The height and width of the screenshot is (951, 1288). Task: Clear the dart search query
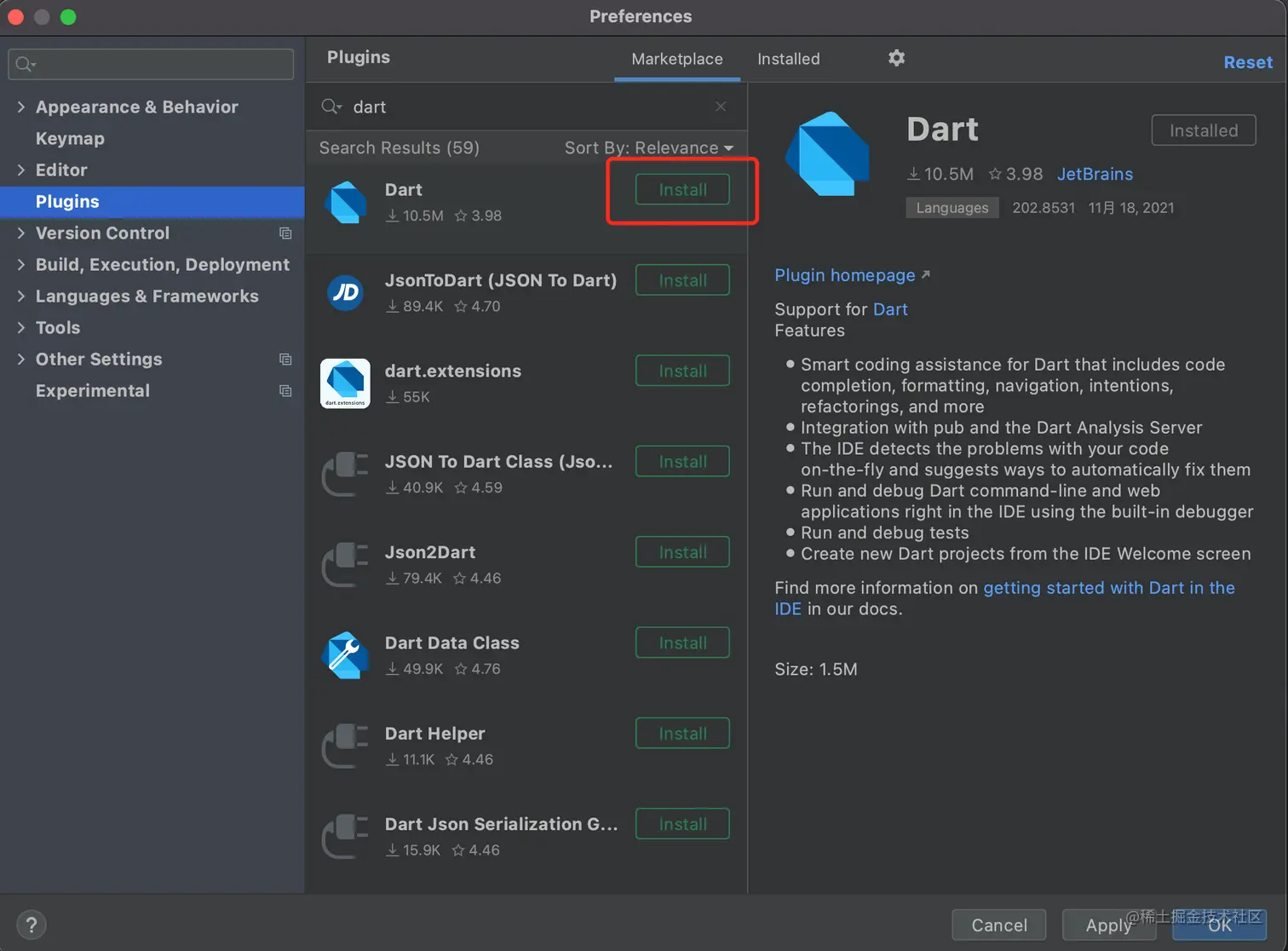coord(721,107)
